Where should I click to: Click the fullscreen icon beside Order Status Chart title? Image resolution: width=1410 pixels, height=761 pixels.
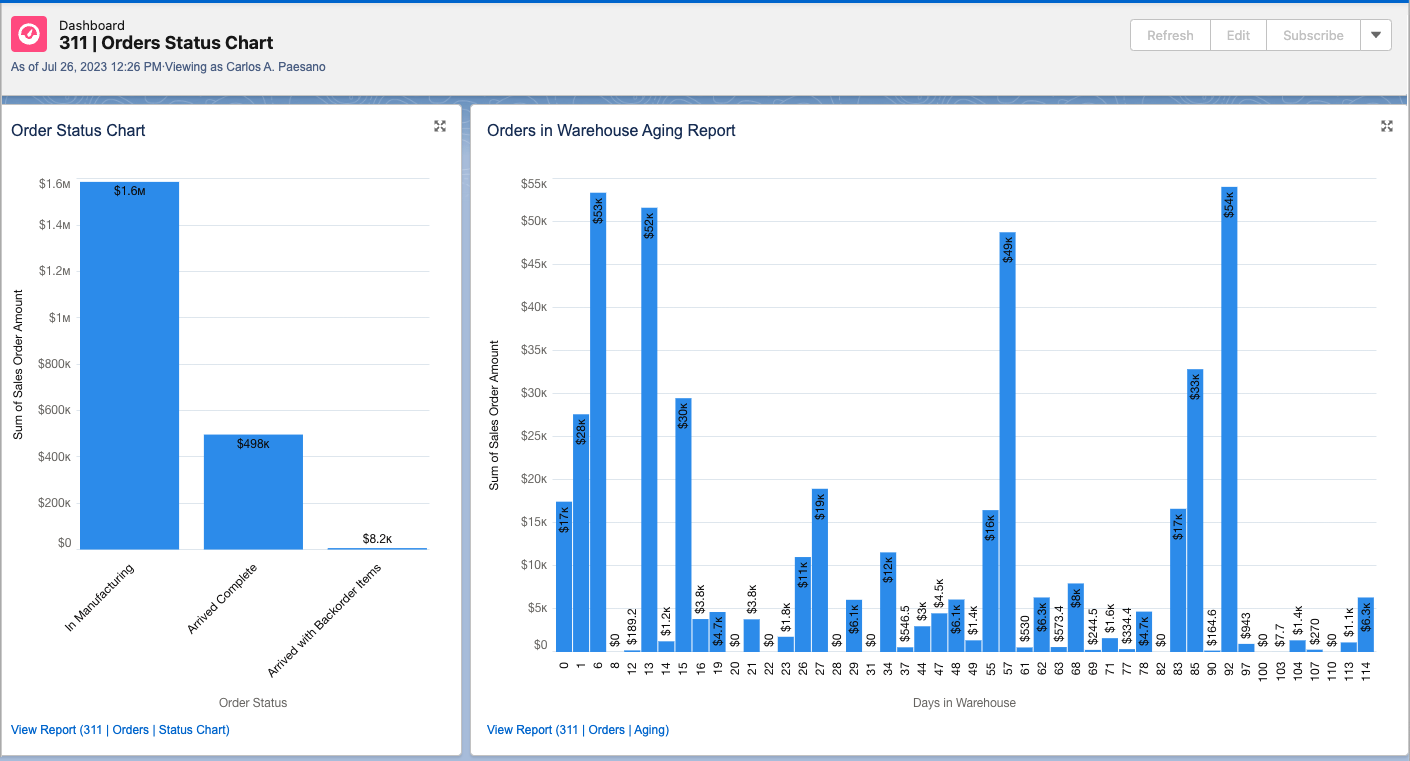(x=440, y=126)
